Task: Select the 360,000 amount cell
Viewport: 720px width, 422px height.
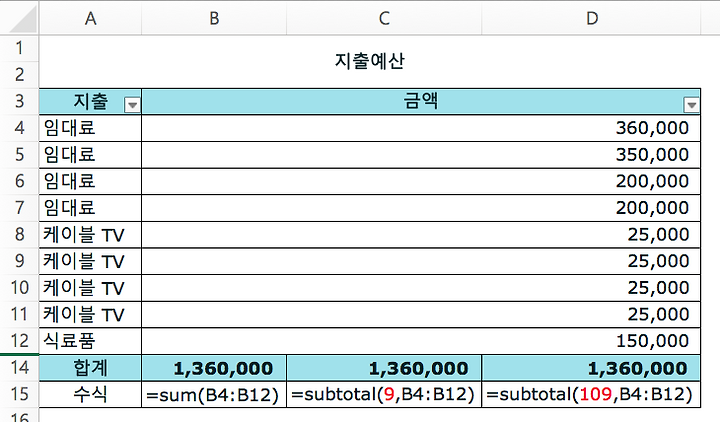Action: point(421,128)
